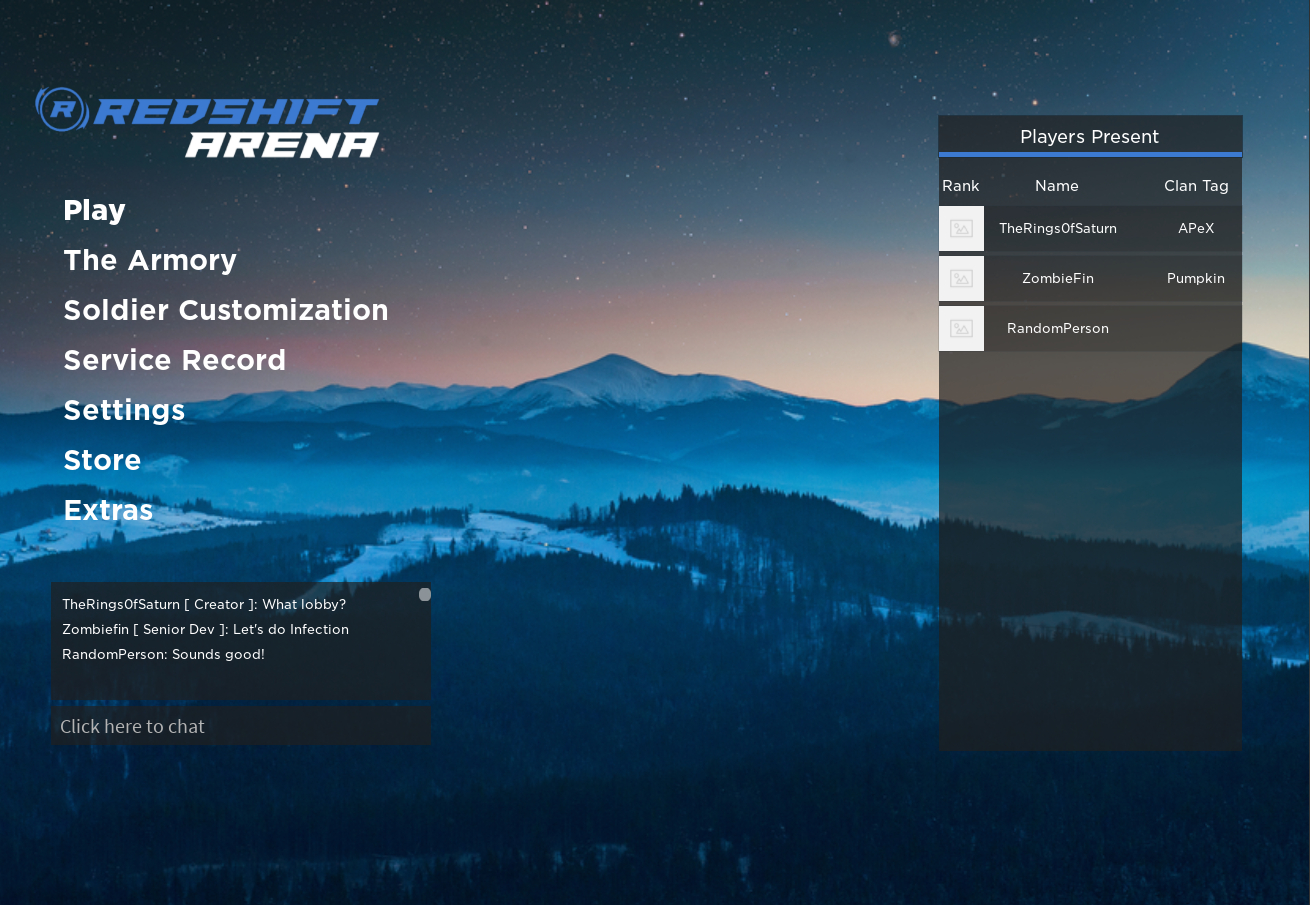Click RandomPerson's rank icon

coord(961,328)
